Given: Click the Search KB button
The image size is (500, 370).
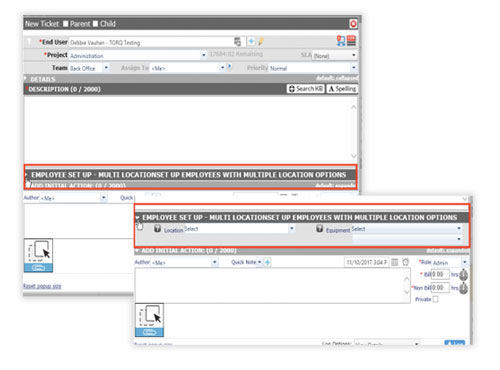Looking at the screenshot, I should (x=306, y=89).
